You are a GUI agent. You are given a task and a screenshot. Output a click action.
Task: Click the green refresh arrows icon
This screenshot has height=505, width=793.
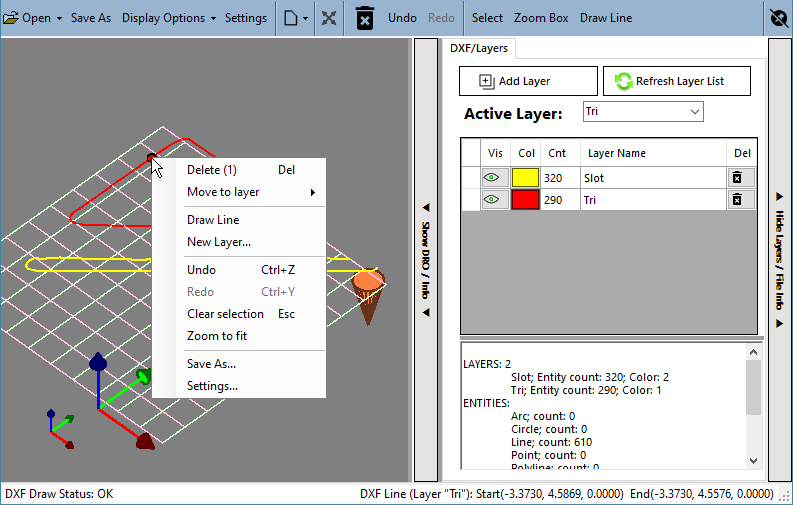[x=624, y=81]
